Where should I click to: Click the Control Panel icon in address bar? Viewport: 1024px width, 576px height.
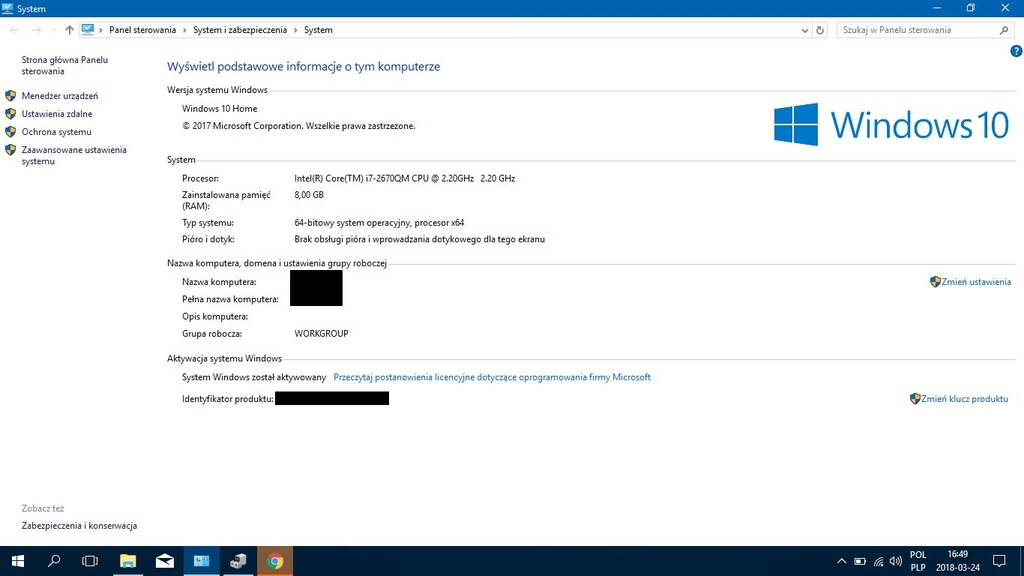coord(88,29)
